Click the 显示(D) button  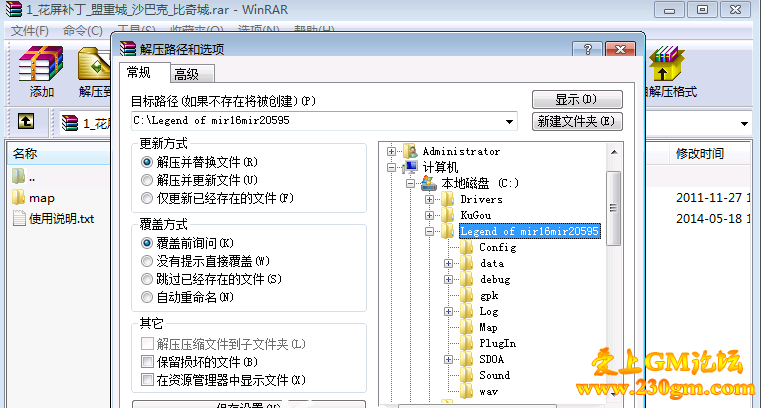pyautogui.click(x=577, y=99)
